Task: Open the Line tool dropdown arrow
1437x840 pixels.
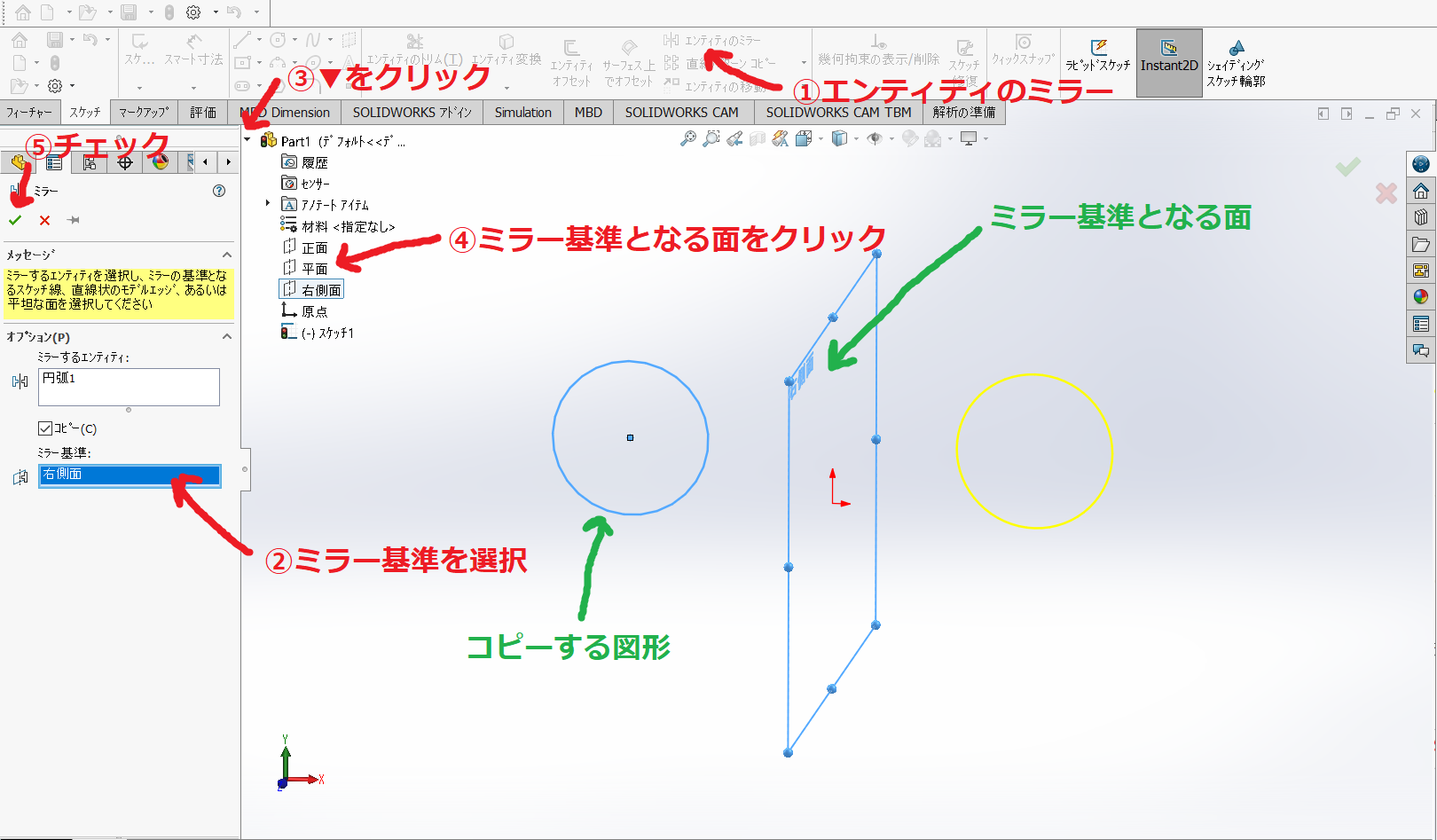Action: pyautogui.click(x=259, y=40)
